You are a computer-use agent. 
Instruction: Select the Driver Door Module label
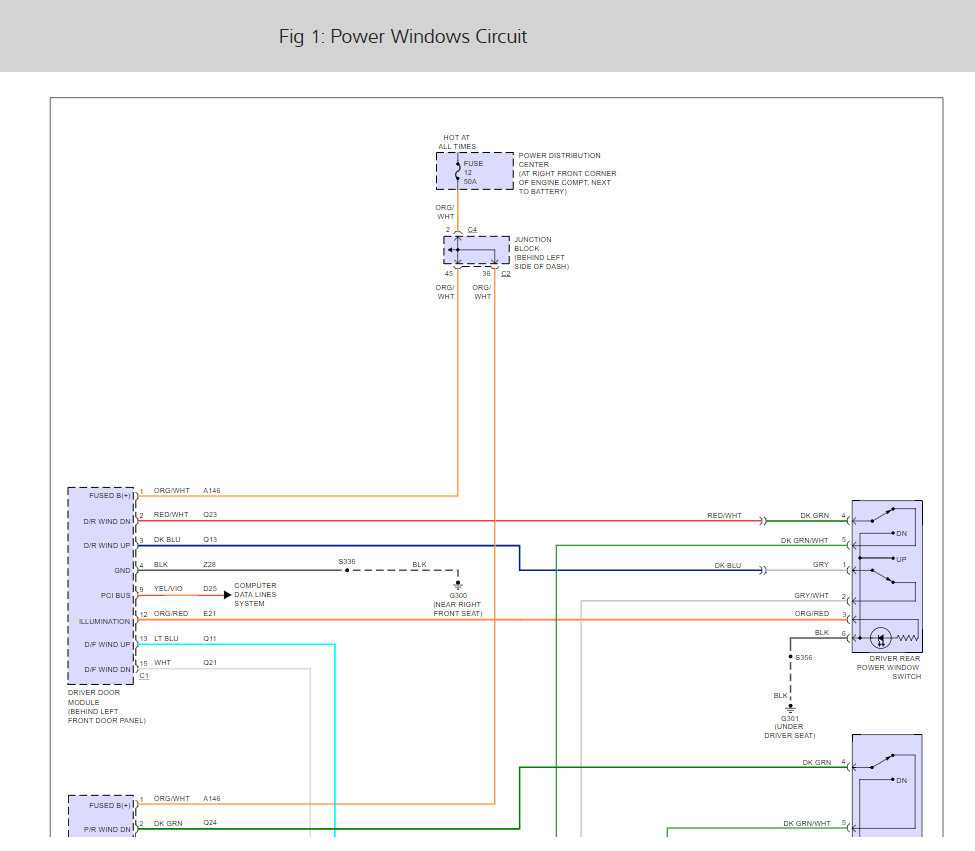[106, 706]
